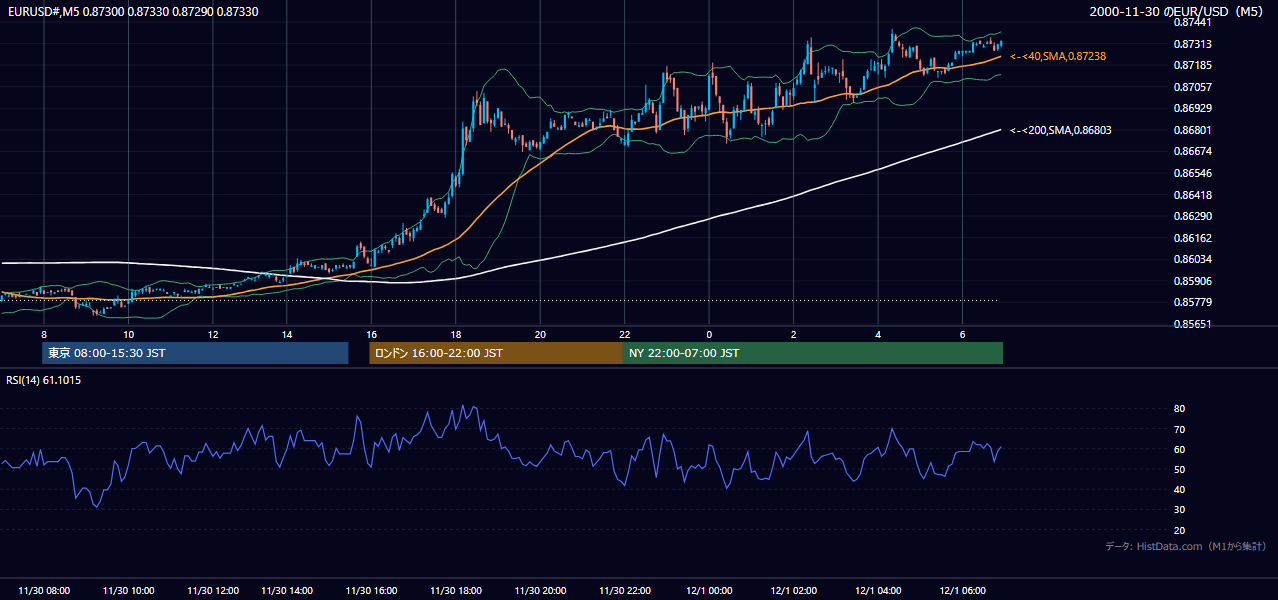Click the 11/30 20:00 time label
This screenshot has width=1278, height=600.
[540, 591]
